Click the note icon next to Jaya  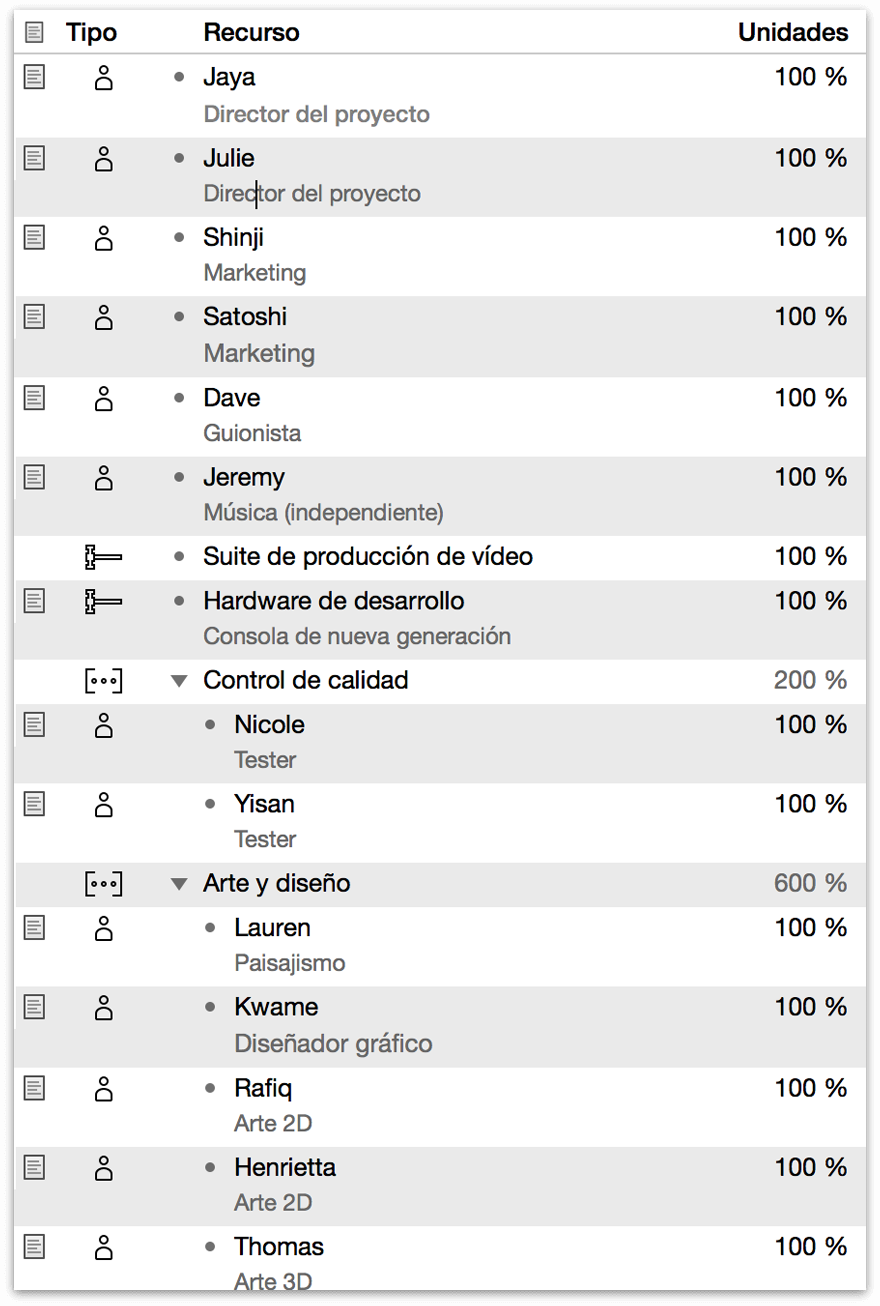(31, 77)
